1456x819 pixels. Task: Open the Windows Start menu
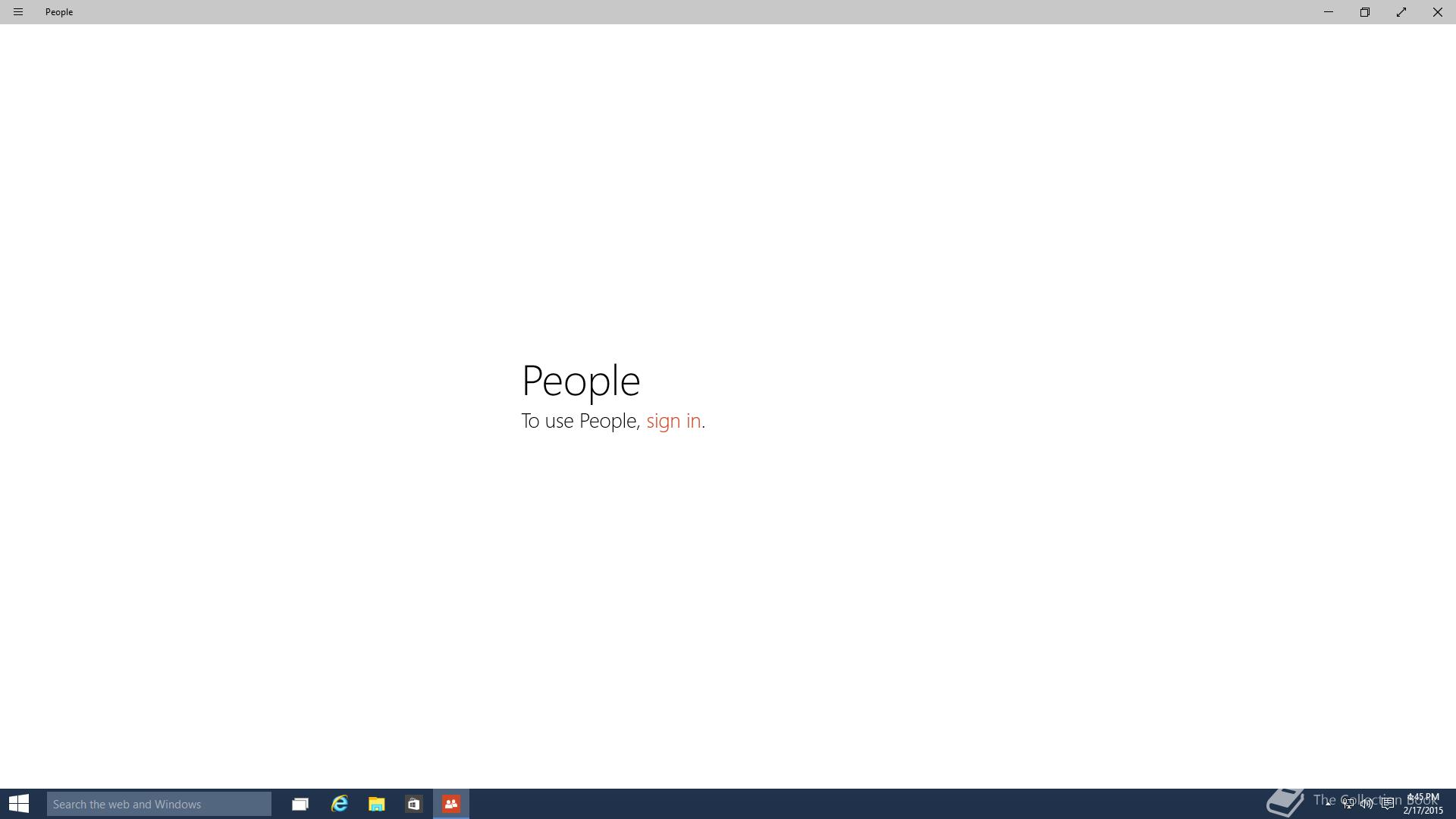pos(19,804)
